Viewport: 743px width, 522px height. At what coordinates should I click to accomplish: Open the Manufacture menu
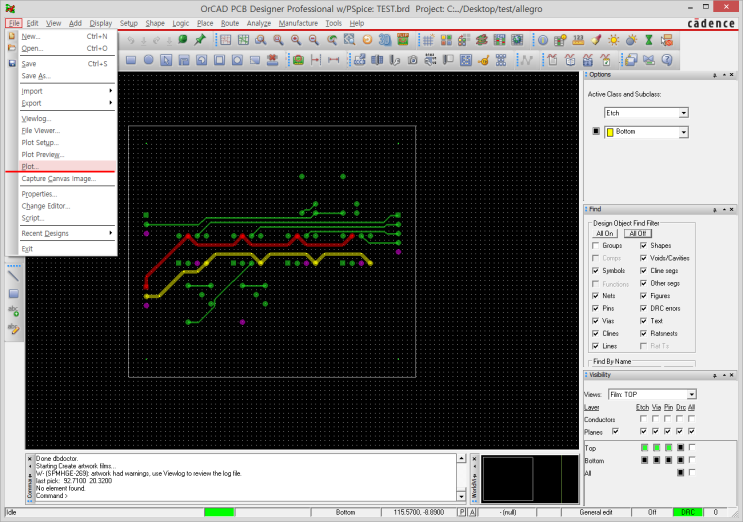298,22
